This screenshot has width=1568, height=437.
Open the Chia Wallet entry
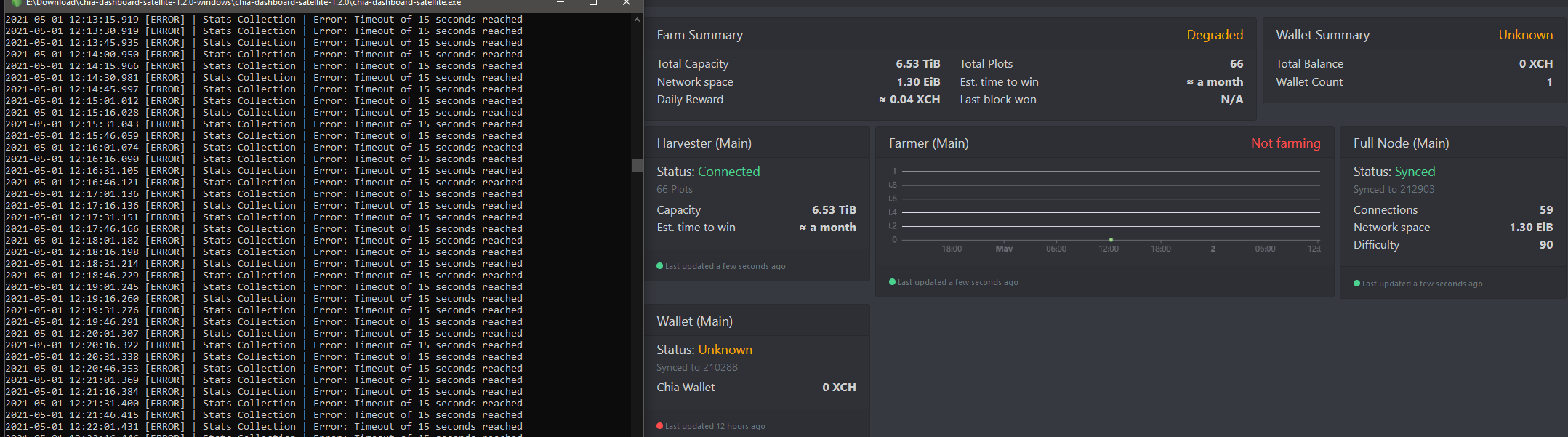[x=686, y=387]
